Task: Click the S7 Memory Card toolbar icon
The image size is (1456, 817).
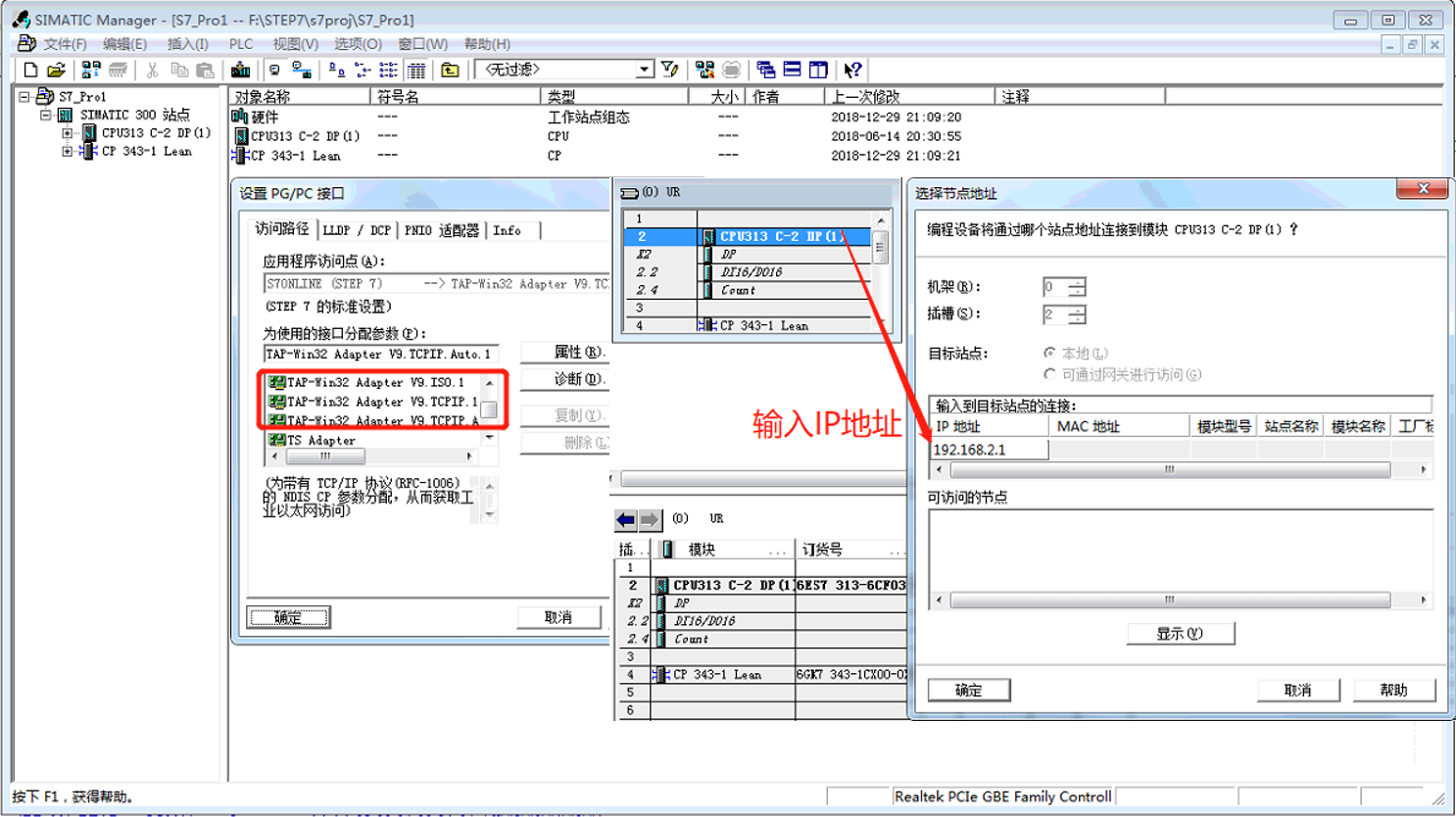Action: pos(118,70)
